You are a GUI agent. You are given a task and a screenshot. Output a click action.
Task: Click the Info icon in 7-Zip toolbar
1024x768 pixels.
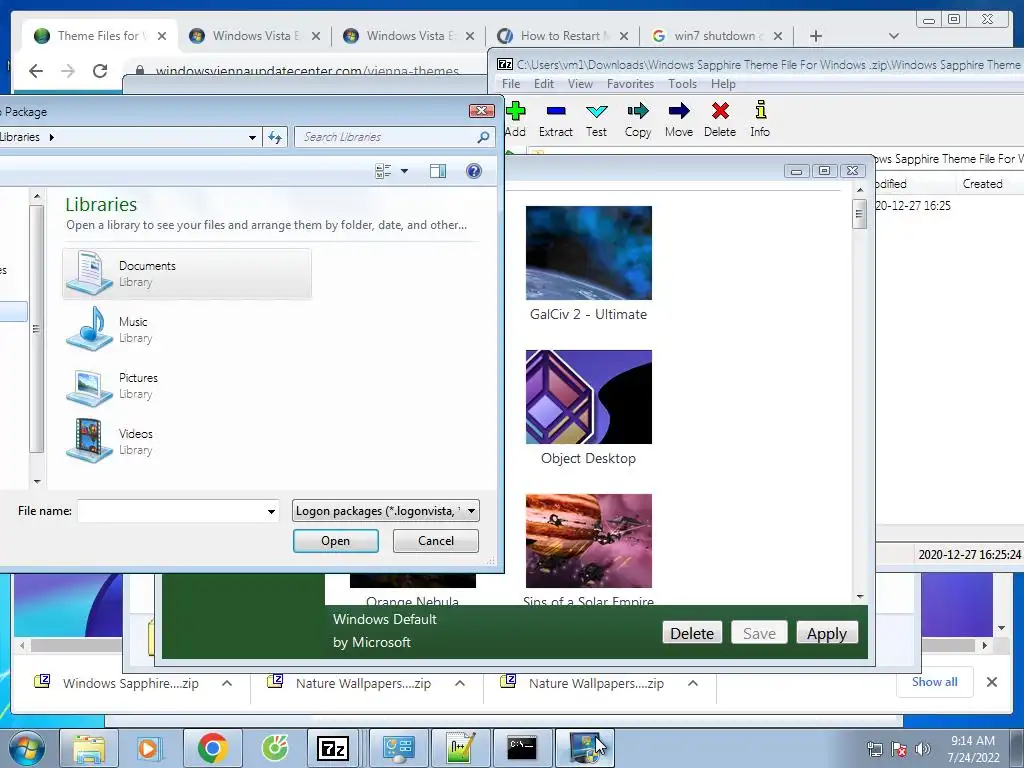point(760,110)
